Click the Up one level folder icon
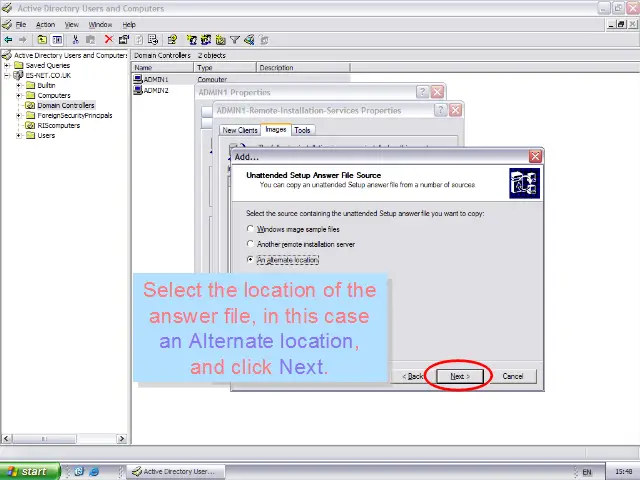The width and height of the screenshot is (640, 480). 42,40
